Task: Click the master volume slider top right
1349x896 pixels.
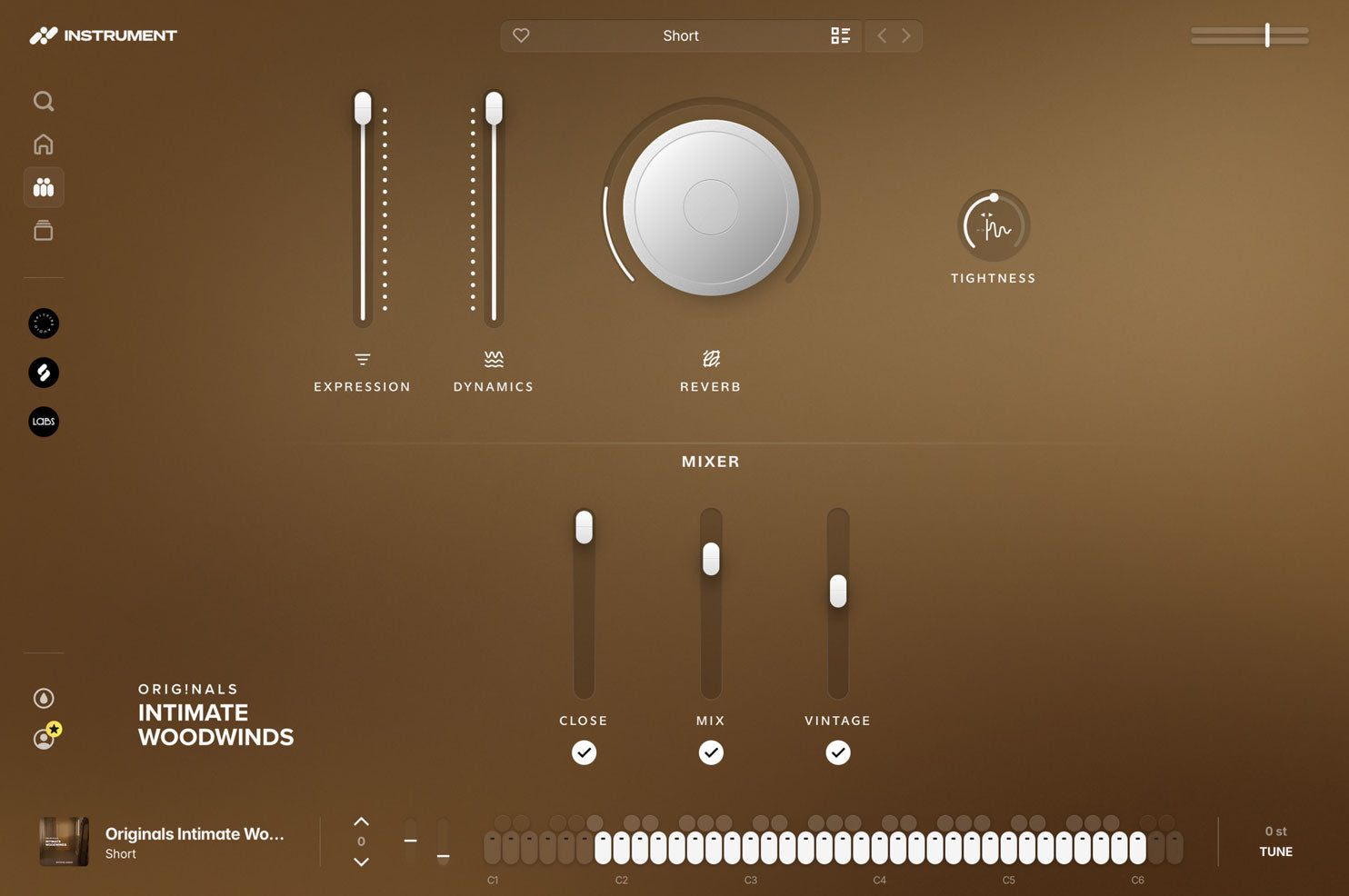Action: click(x=1250, y=35)
